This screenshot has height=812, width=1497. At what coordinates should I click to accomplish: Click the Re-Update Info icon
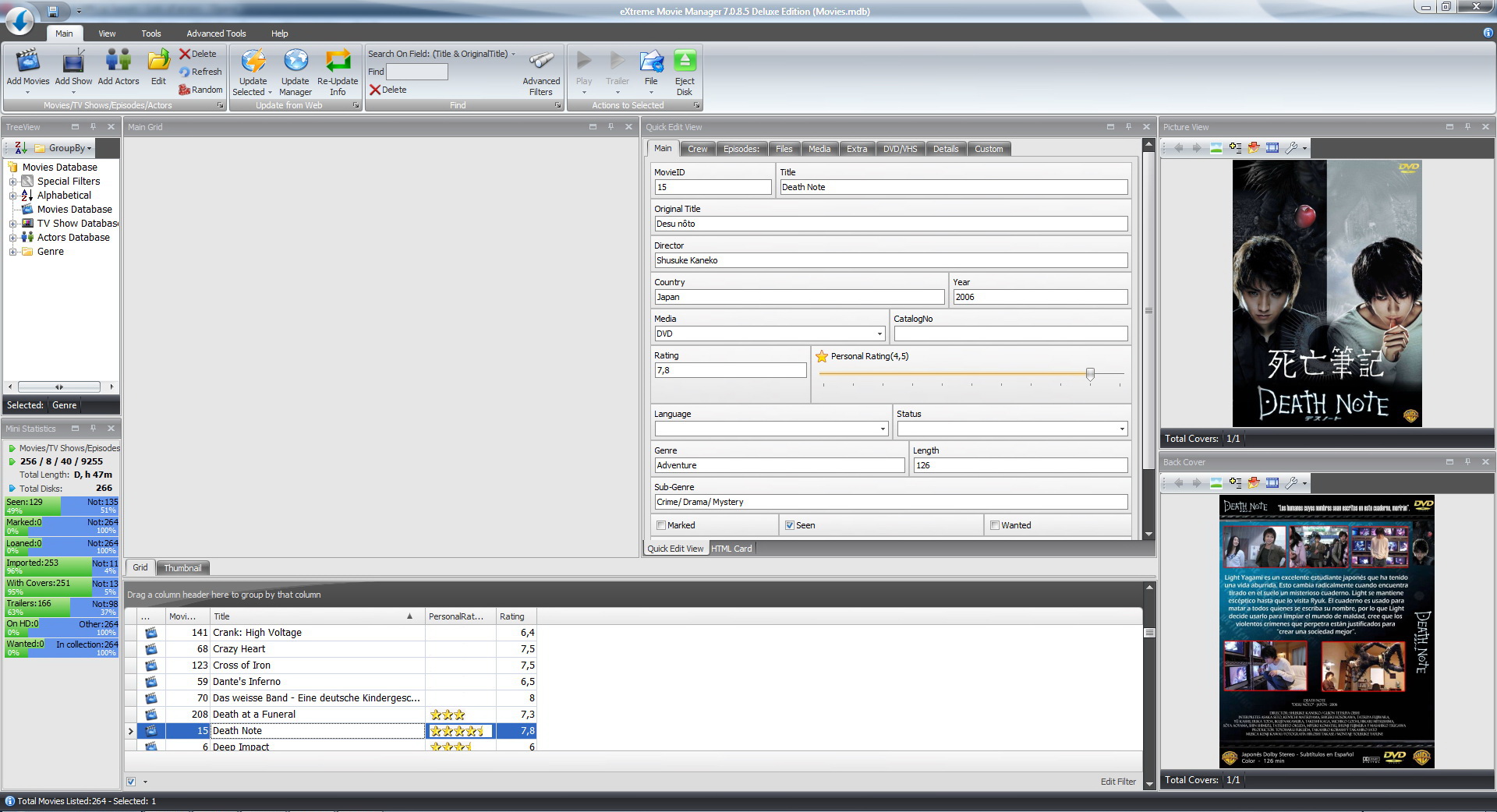338,61
